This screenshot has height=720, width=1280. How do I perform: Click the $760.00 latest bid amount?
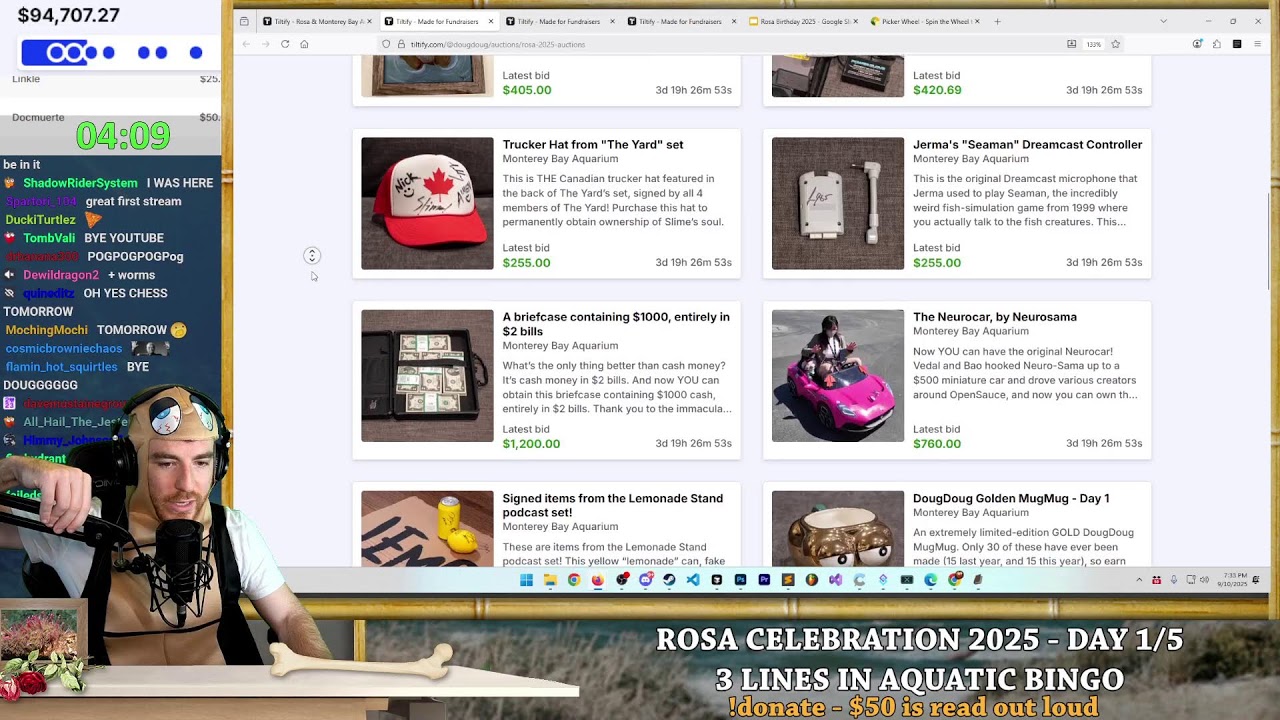pos(937,444)
